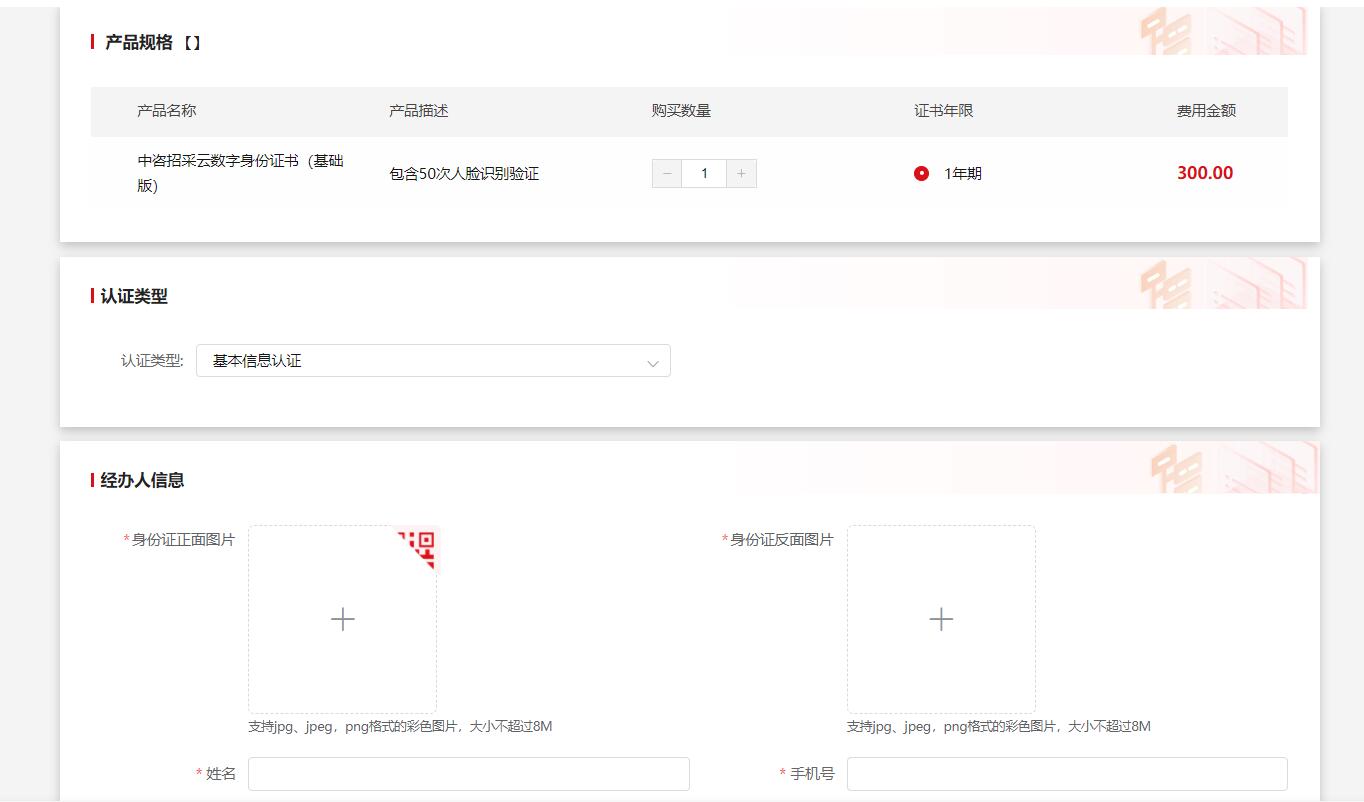Click plus icon to upload 身份证正面图片
The height and width of the screenshot is (802, 1364).
tap(342, 620)
